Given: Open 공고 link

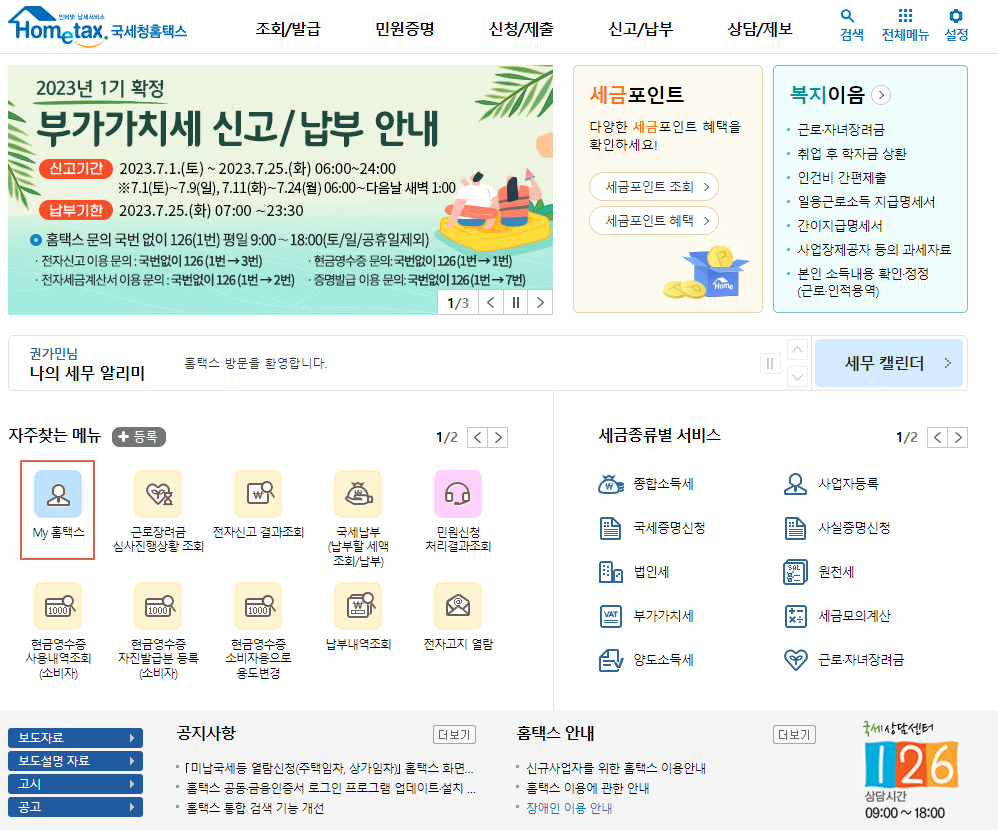Looking at the screenshot, I should pos(75,806).
